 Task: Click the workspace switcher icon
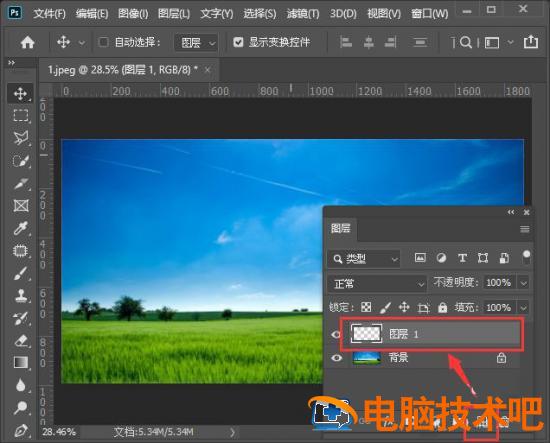[x=492, y=43]
